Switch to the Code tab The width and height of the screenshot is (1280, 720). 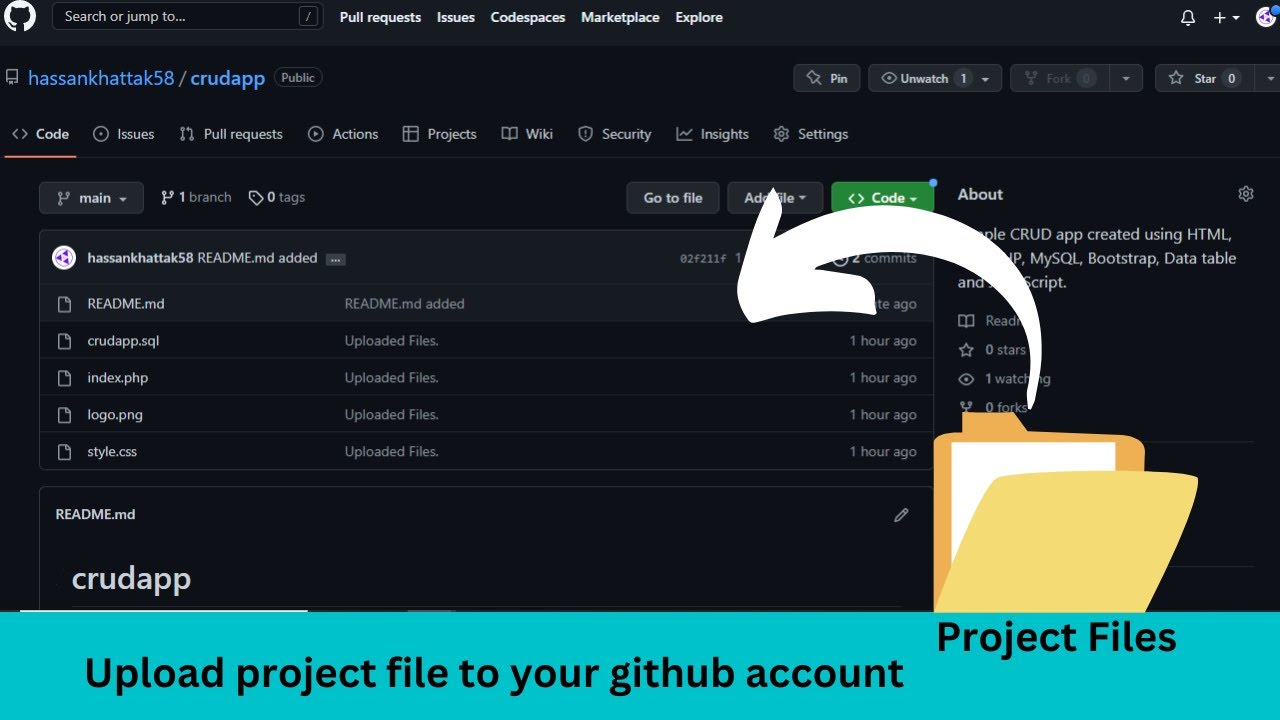[x=40, y=134]
